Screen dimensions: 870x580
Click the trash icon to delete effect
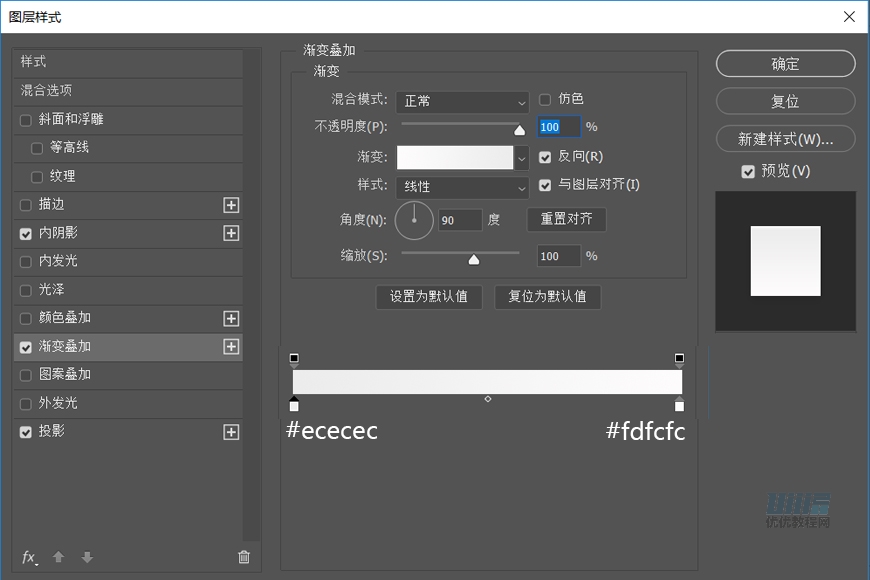pyautogui.click(x=243, y=557)
